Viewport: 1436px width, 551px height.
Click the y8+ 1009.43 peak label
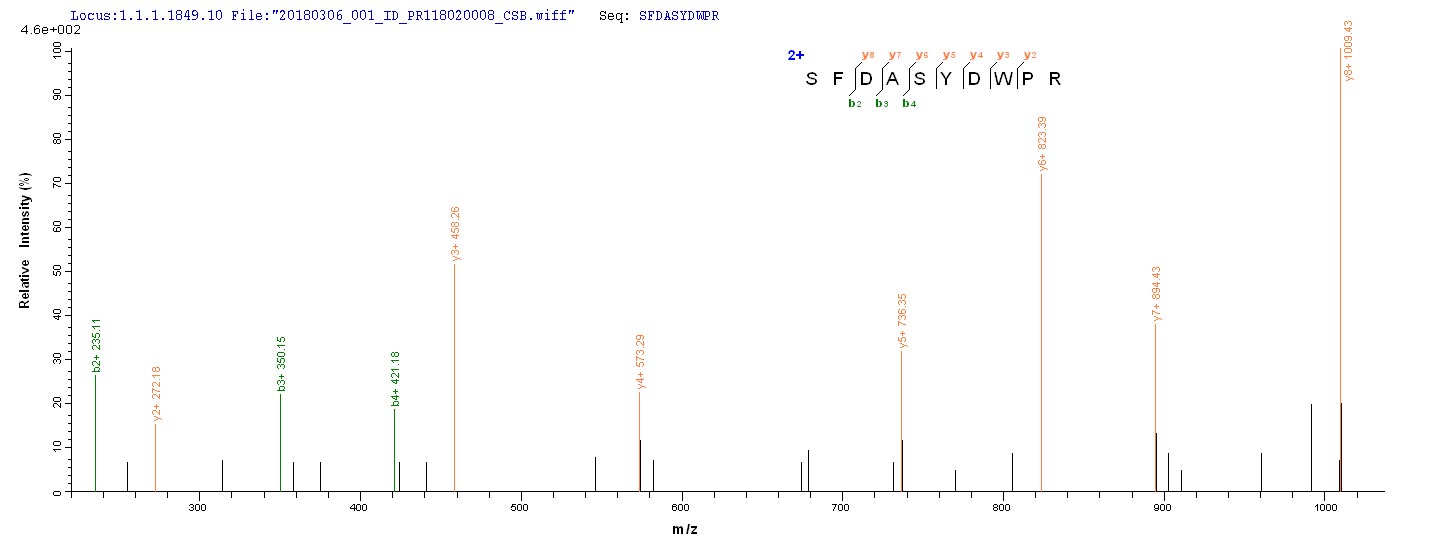coord(1349,50)
